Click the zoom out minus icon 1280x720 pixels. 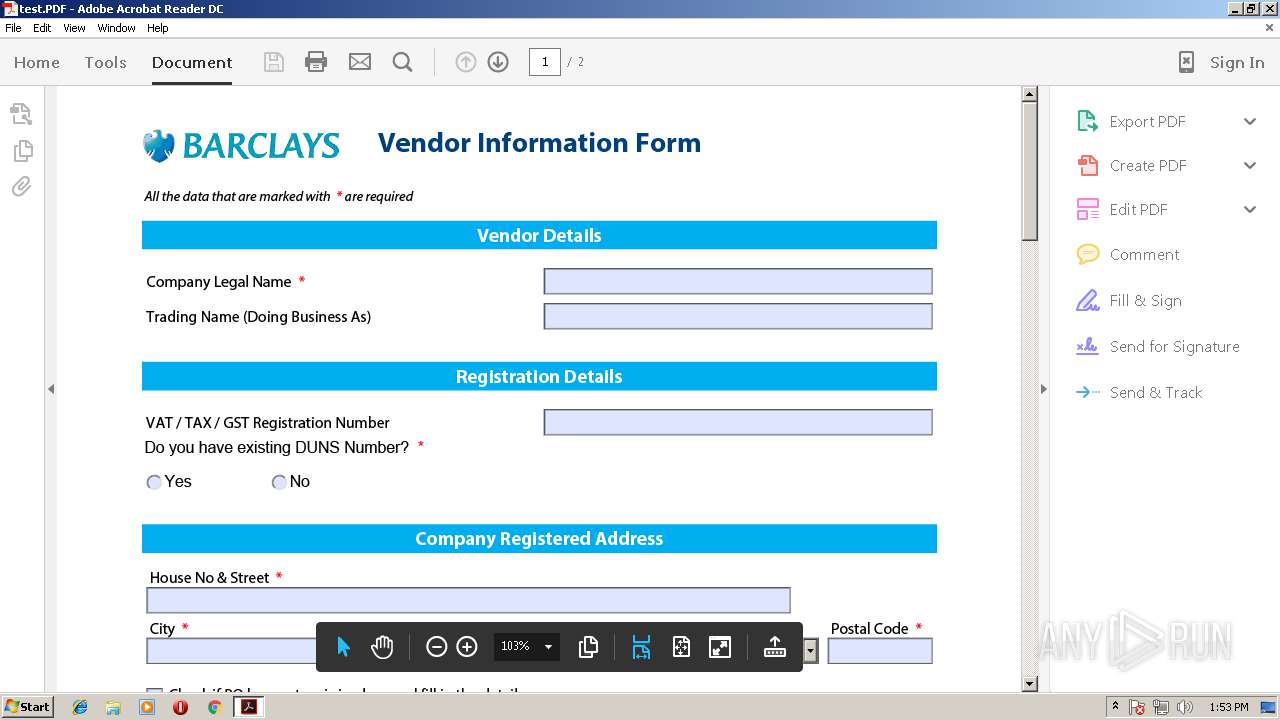pyautogui.click(x=436, y=647)
